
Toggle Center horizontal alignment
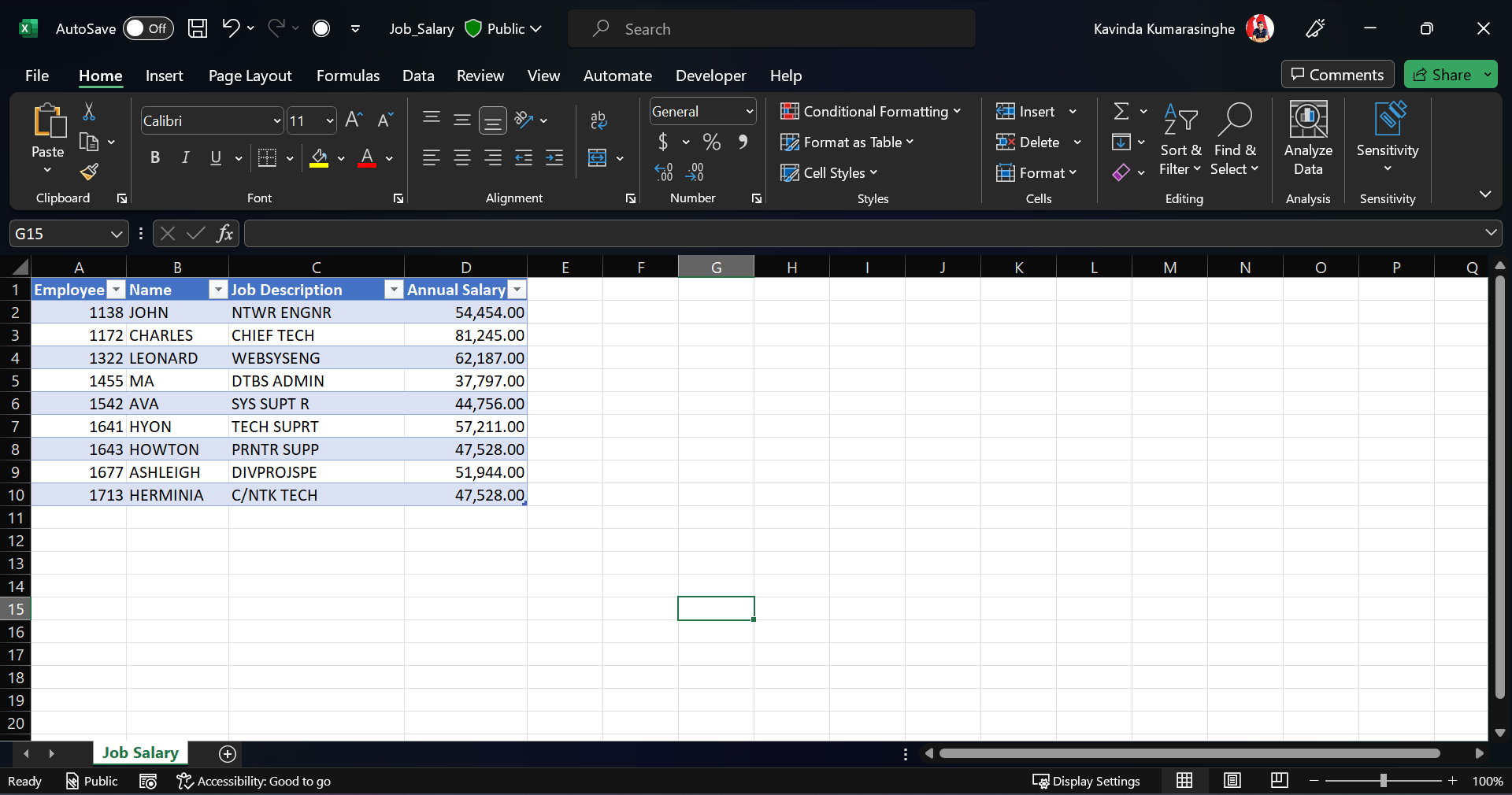pos(462,158)
